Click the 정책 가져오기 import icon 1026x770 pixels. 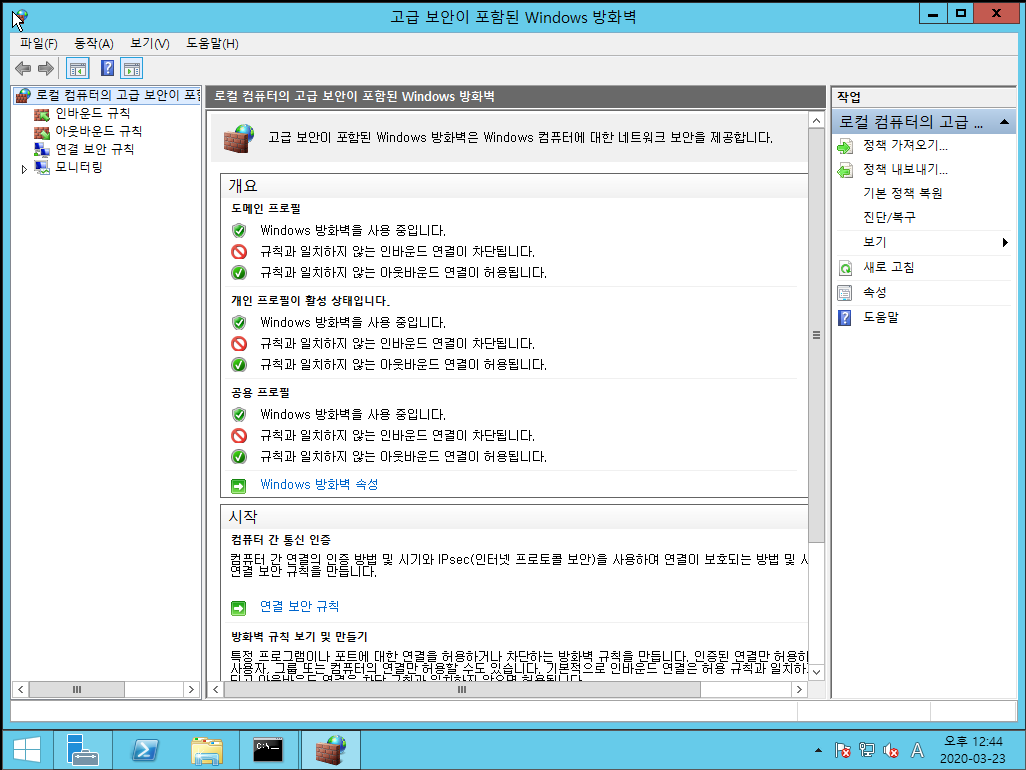coord(845,147)
